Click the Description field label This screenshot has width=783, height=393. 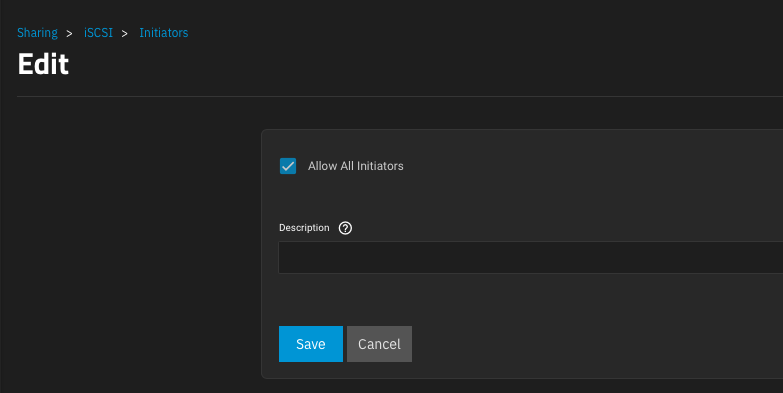304,228
